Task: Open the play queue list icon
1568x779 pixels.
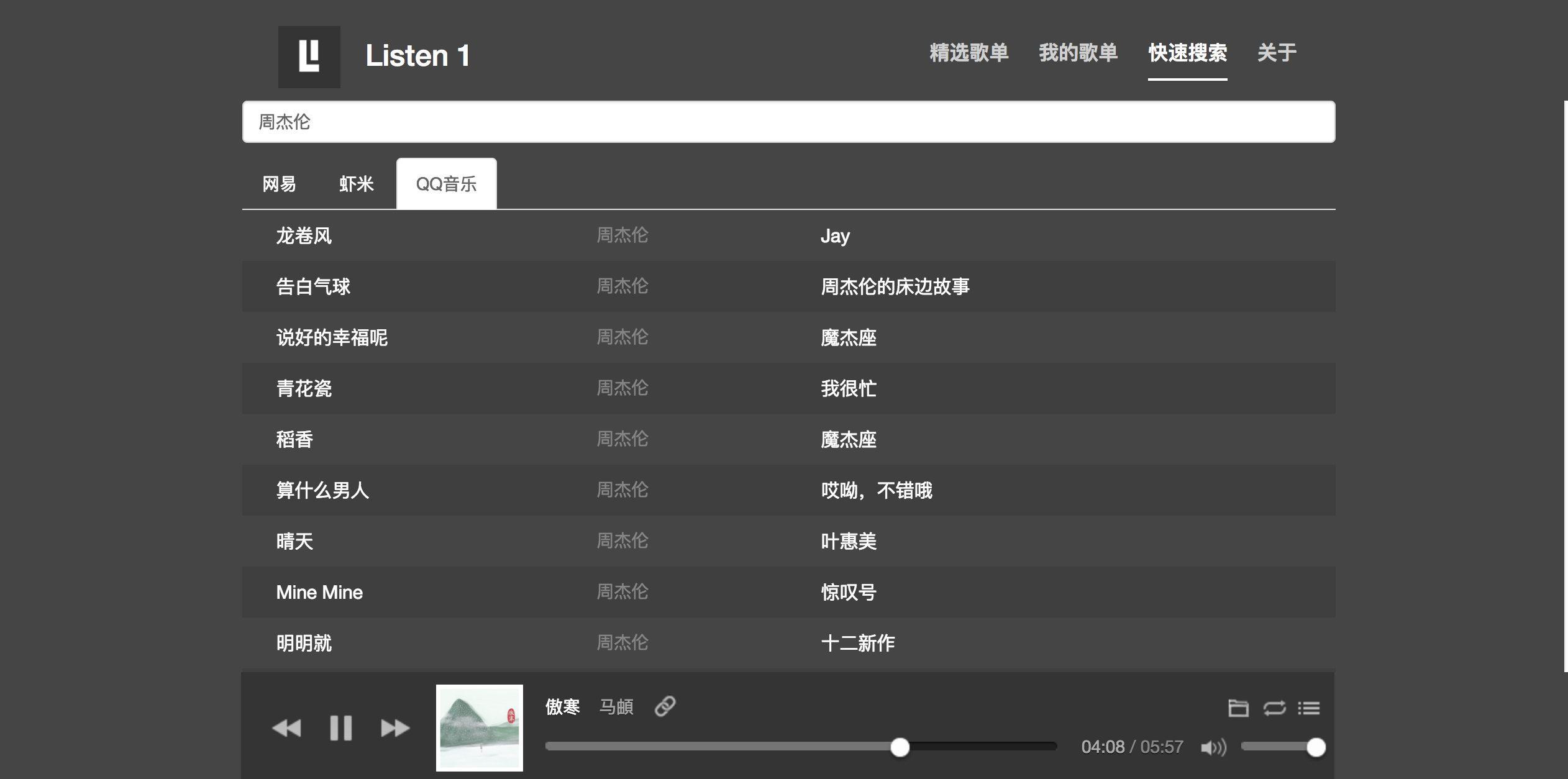Action: [1308, 708]
